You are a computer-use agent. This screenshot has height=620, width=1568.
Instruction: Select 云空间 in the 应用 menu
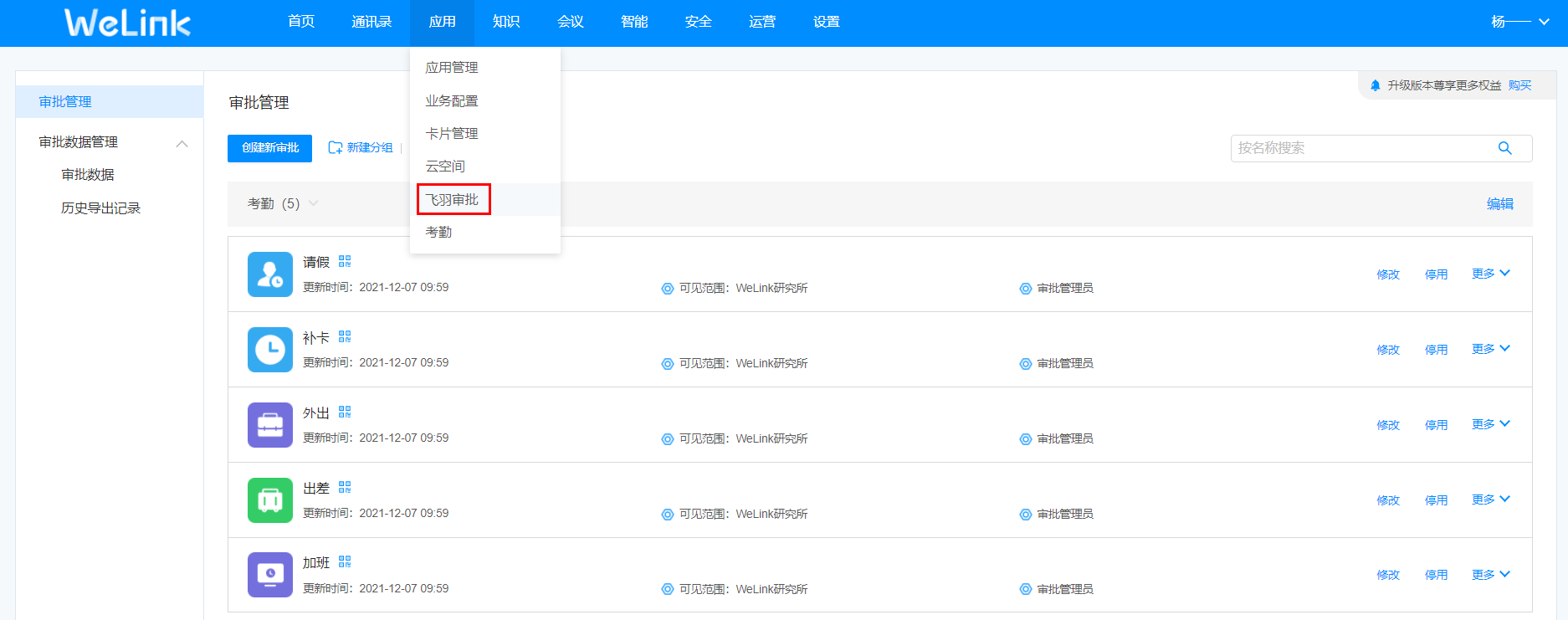[445, 167]
